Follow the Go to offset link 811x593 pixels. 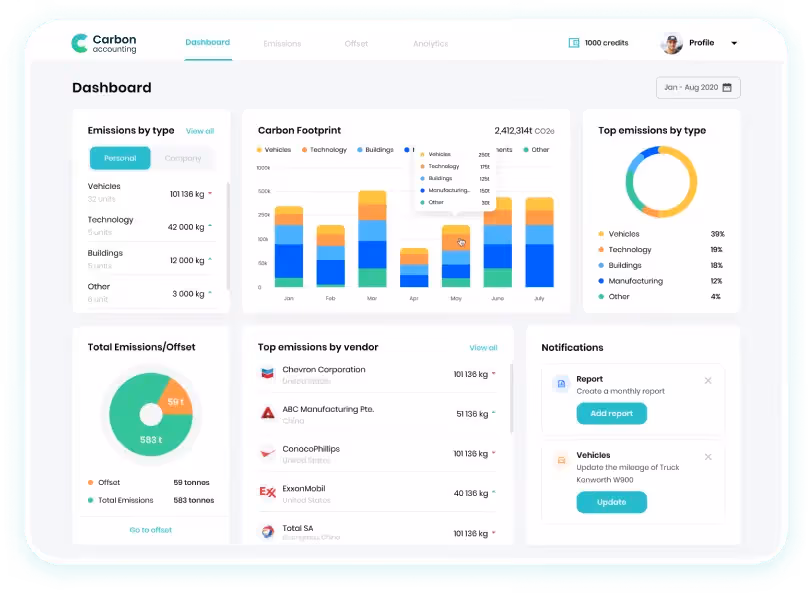point(151,530)
